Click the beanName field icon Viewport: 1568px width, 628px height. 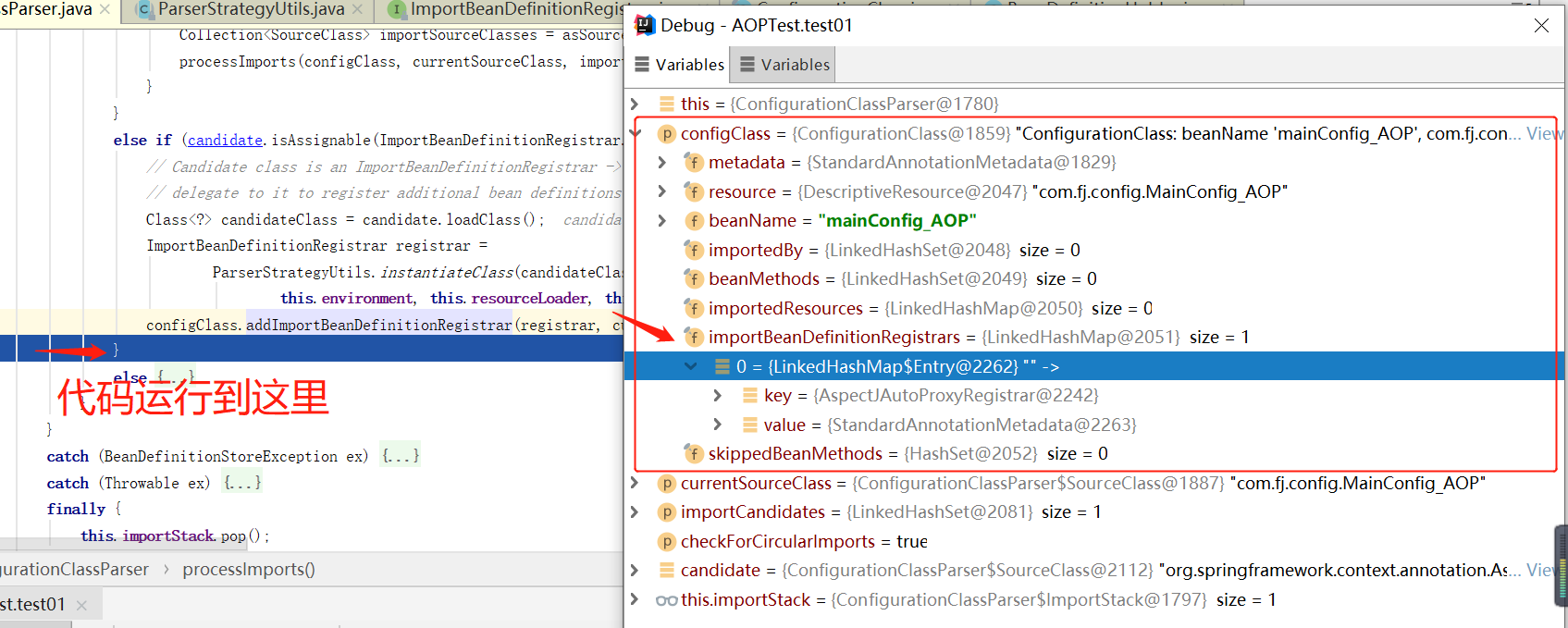tap(694, 221)
